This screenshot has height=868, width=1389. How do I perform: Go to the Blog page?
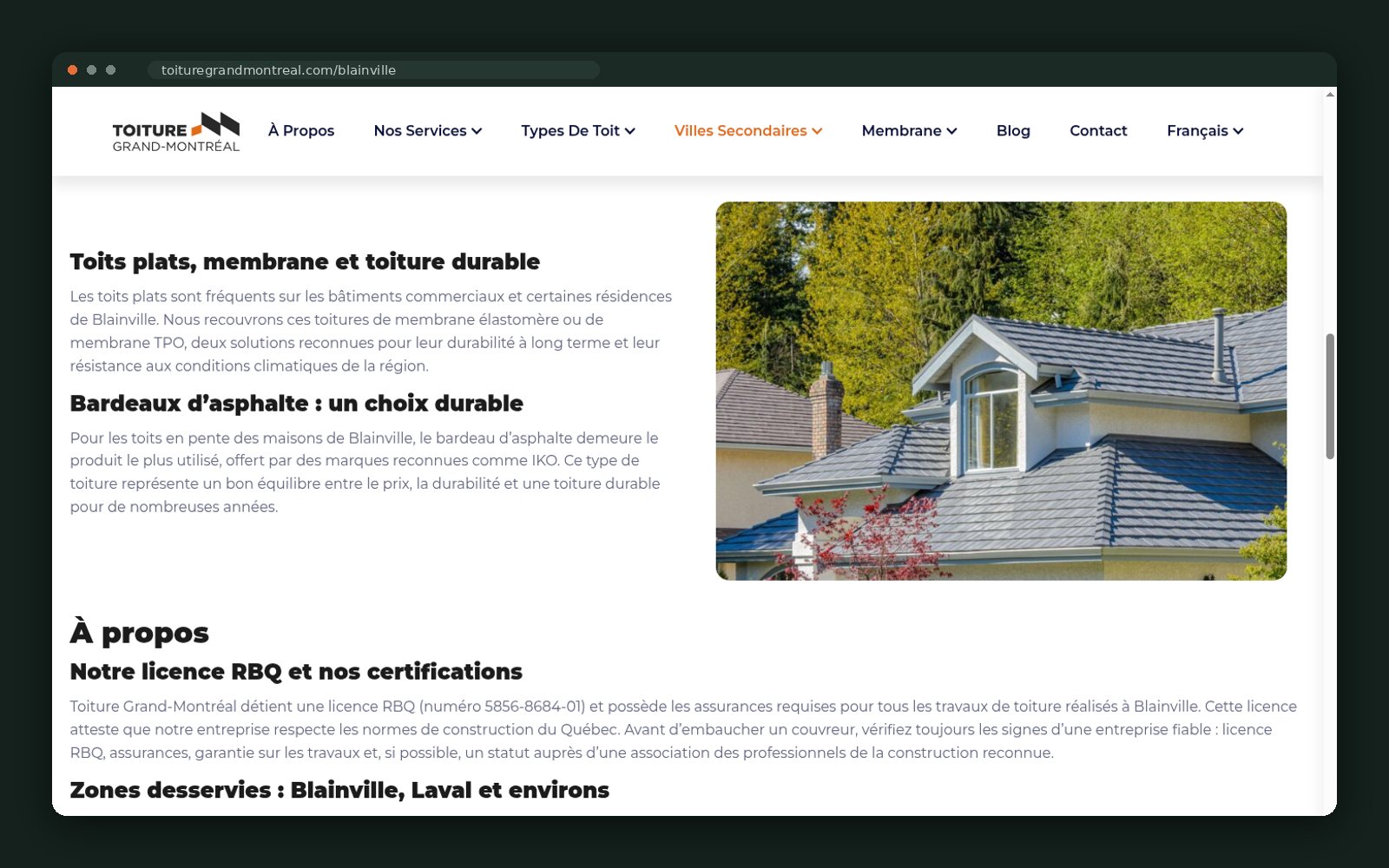point(1013,131)
